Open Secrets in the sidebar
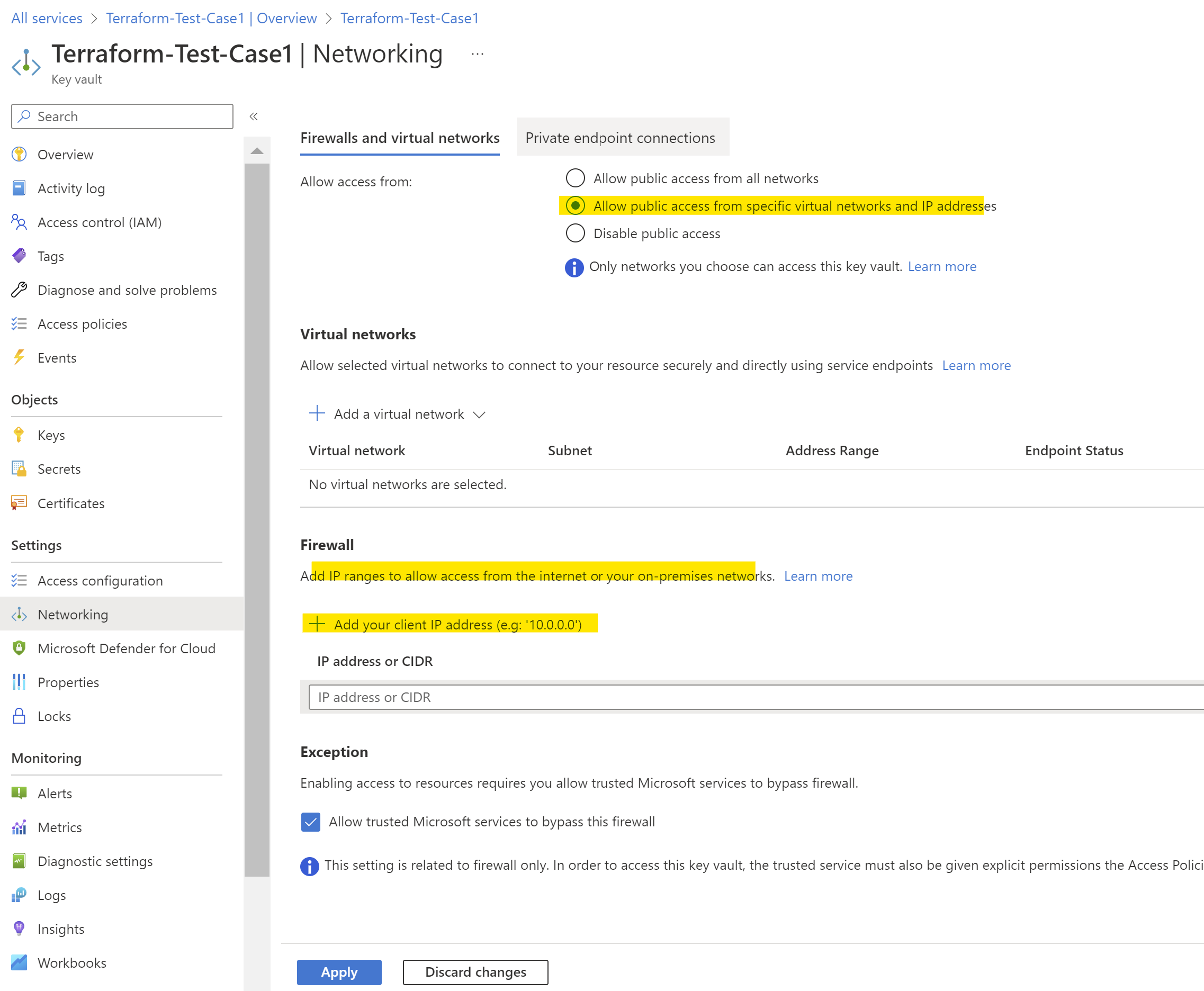The height and width of the screenshot is (991, 1204). coord(59,469)
